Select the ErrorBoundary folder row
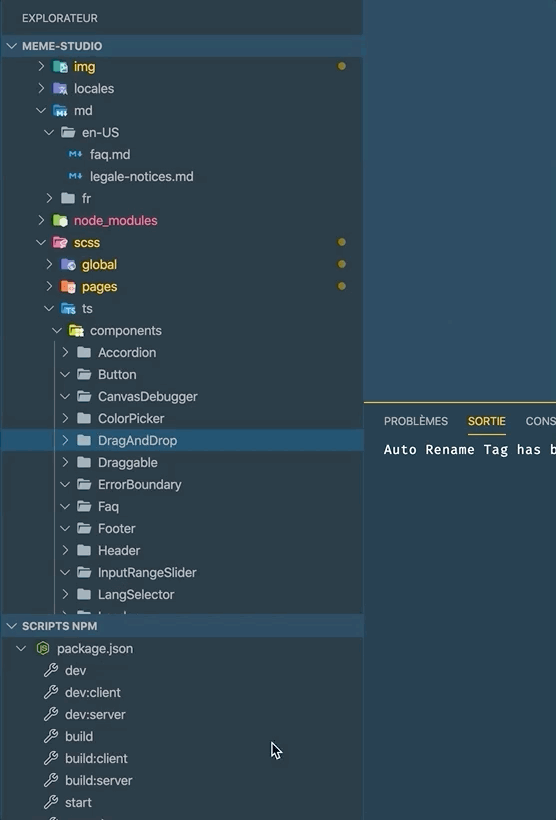This screenshot has height=820, width=556. point(182,484)
